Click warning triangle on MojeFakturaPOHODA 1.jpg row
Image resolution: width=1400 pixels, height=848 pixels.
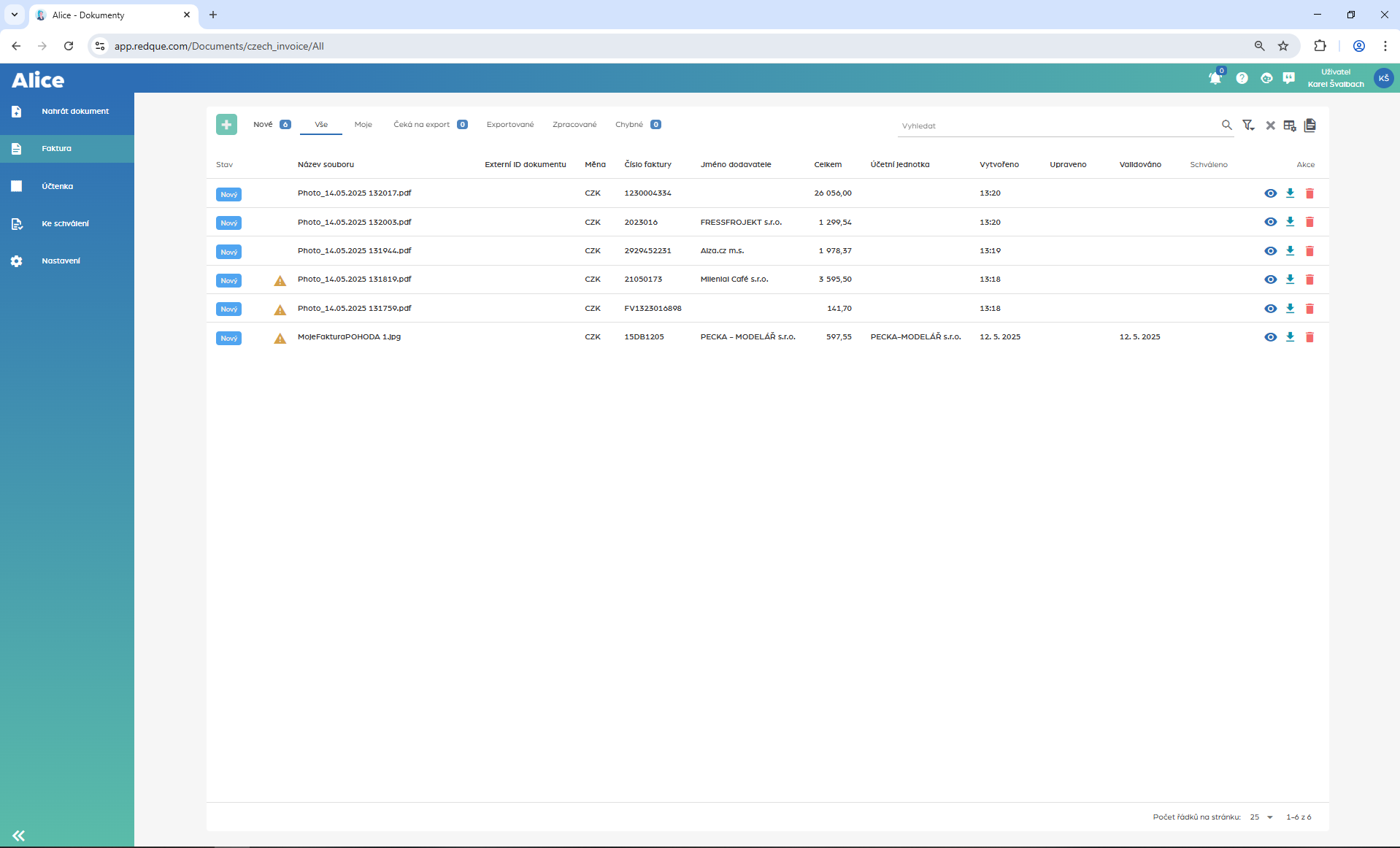[280, 338]
